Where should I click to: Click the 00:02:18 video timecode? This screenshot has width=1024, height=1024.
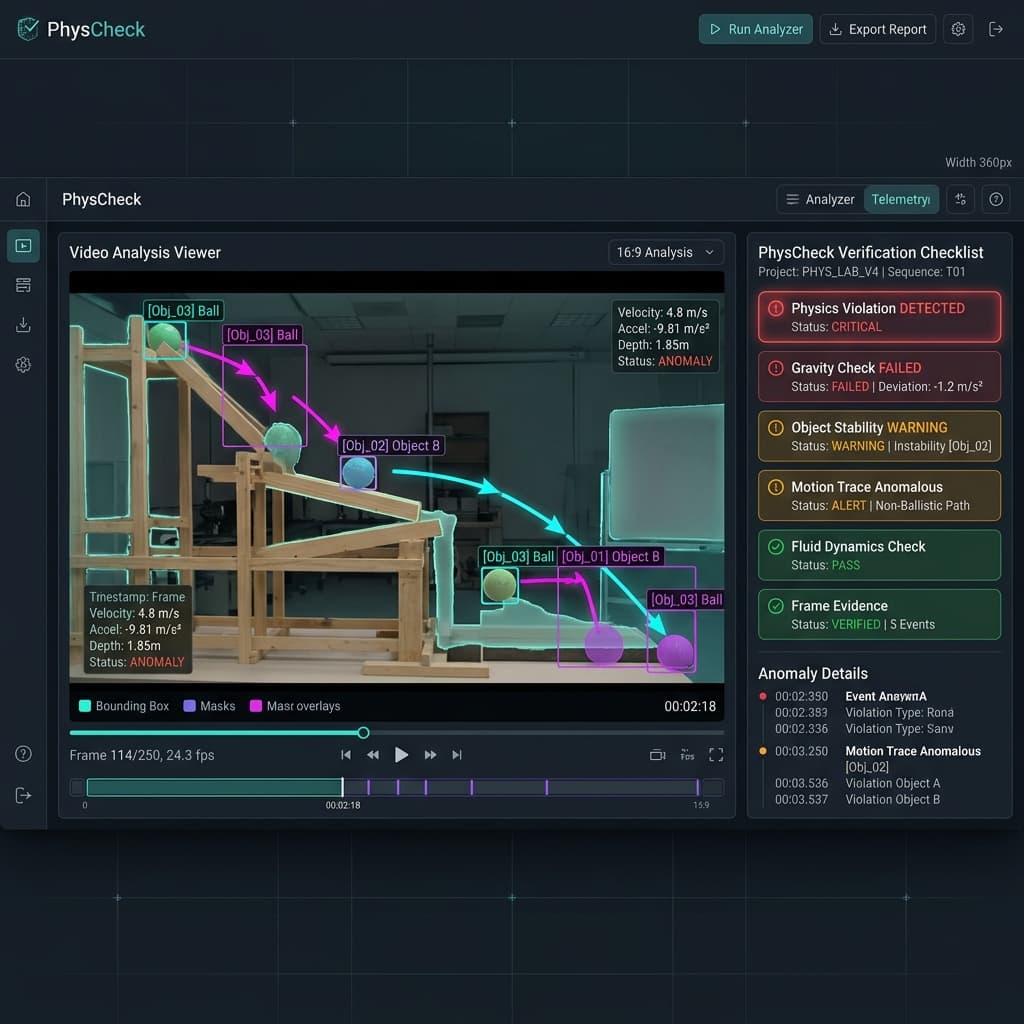click(690, 706)
